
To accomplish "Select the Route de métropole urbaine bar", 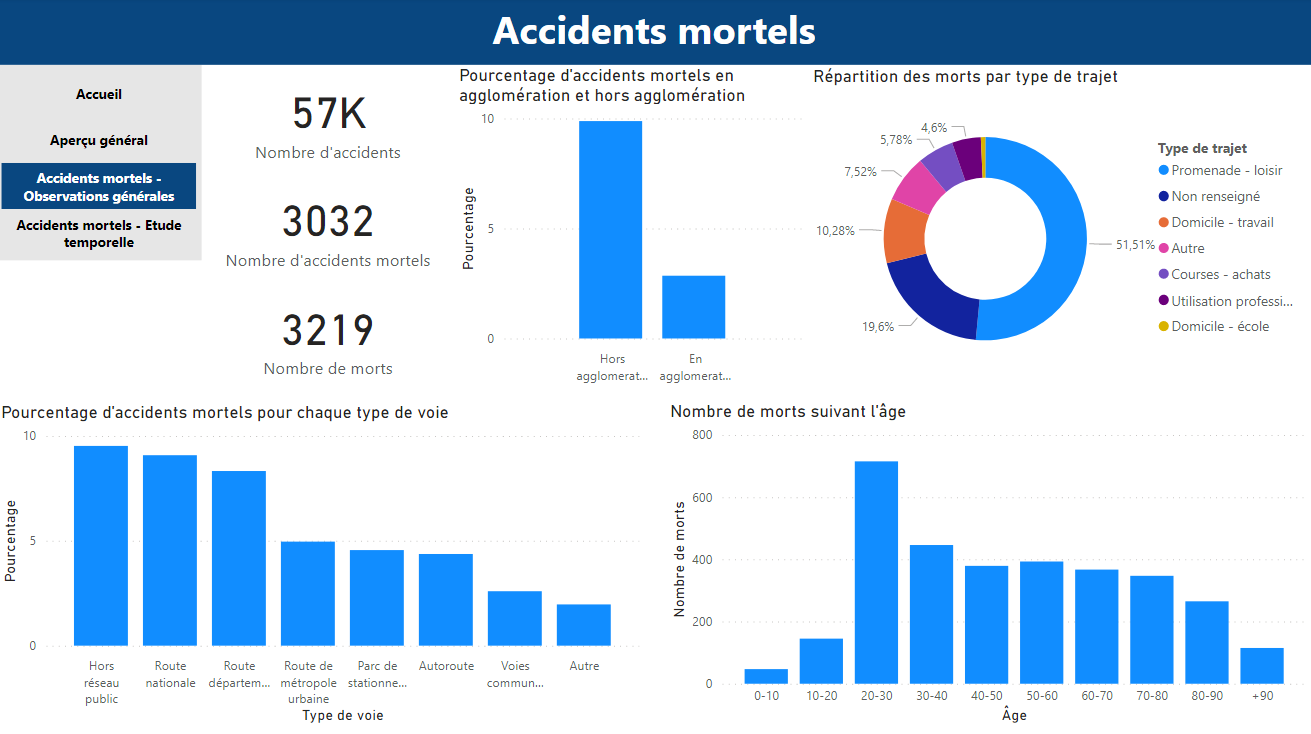I will (308, 594).
